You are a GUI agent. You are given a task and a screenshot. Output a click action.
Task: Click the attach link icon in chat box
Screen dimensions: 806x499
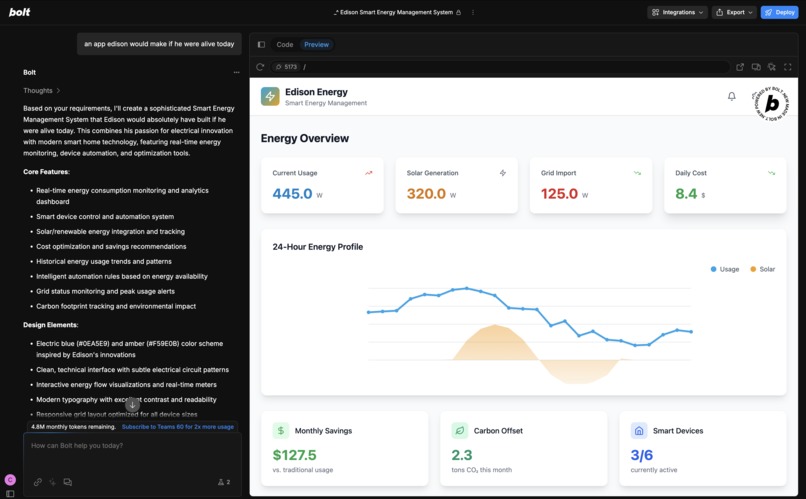[38, 482]
